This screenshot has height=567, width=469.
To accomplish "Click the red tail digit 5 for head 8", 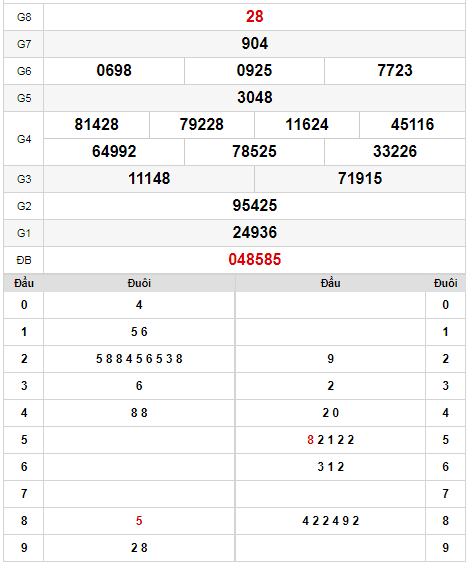I will [139, 521].
